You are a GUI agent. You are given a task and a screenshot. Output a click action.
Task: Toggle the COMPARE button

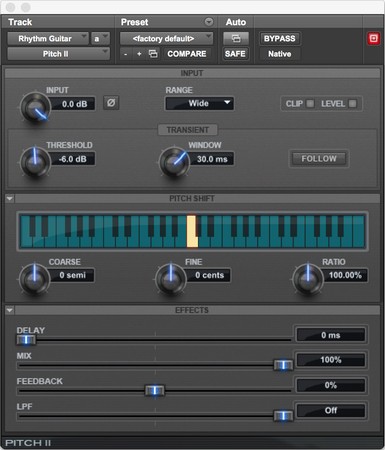click(187, 54)
